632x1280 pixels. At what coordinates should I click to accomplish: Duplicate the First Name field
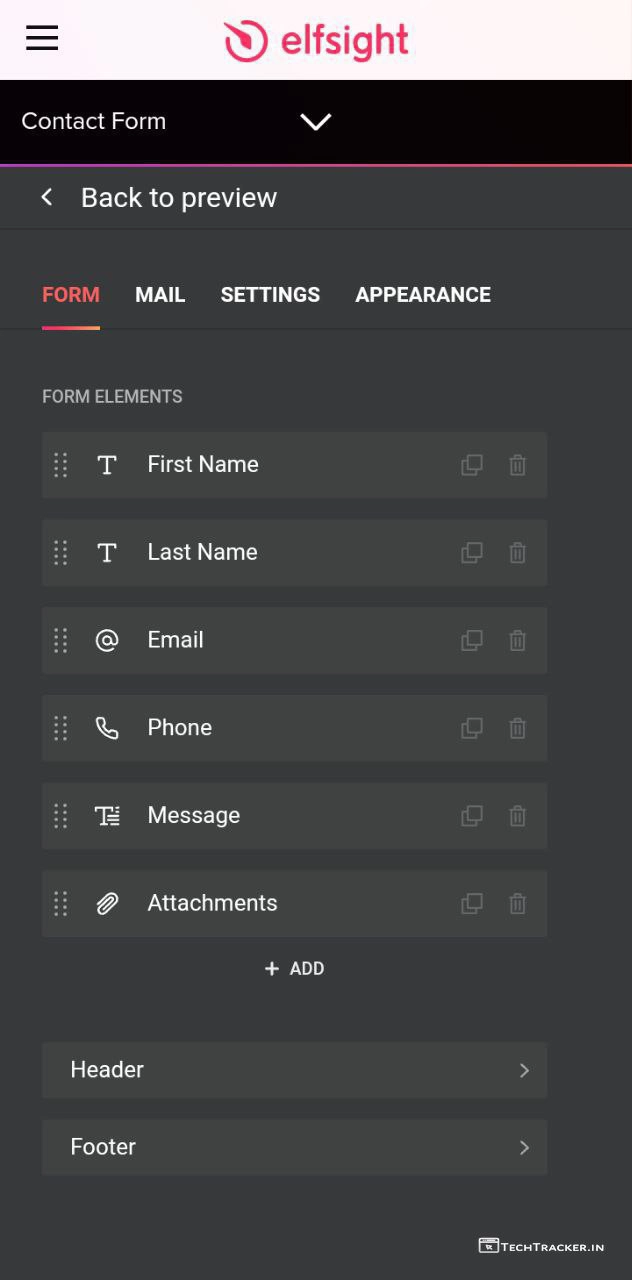[x=472, y=465]
